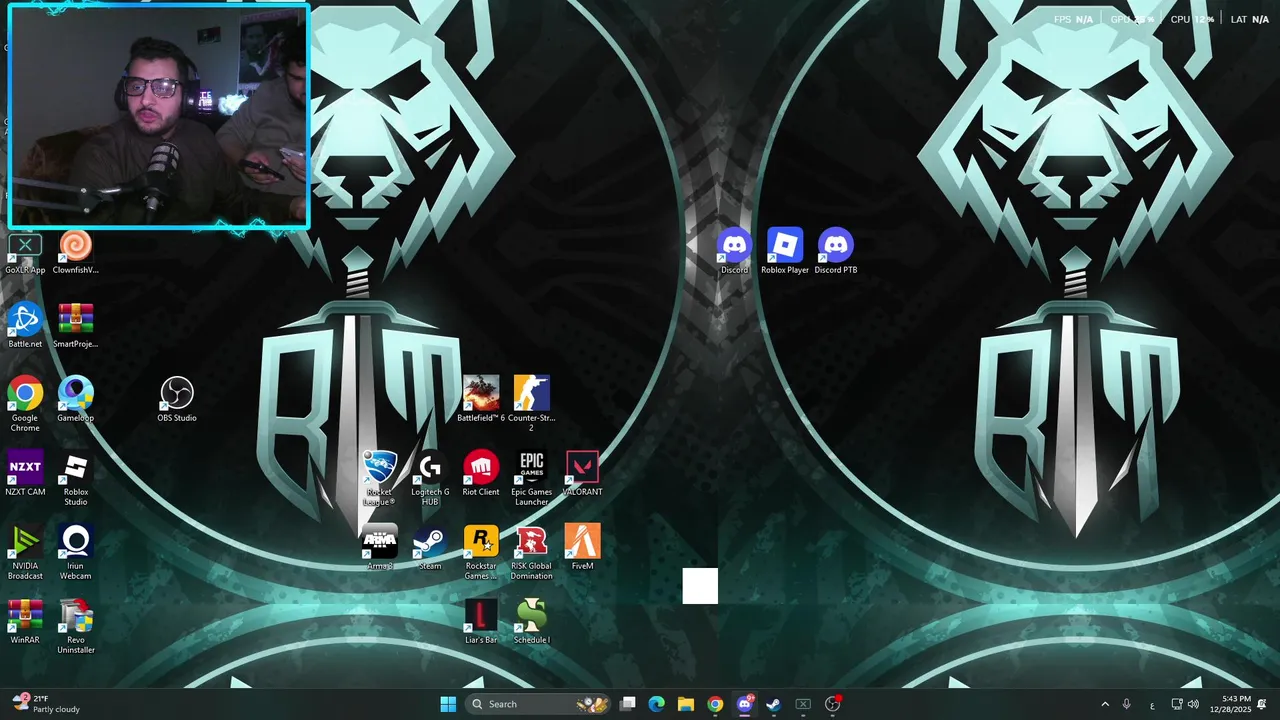The height and width of the screenshot is (720, 1280).
Task: Select the Rocket League desktop icon
Action: (379, 478)
